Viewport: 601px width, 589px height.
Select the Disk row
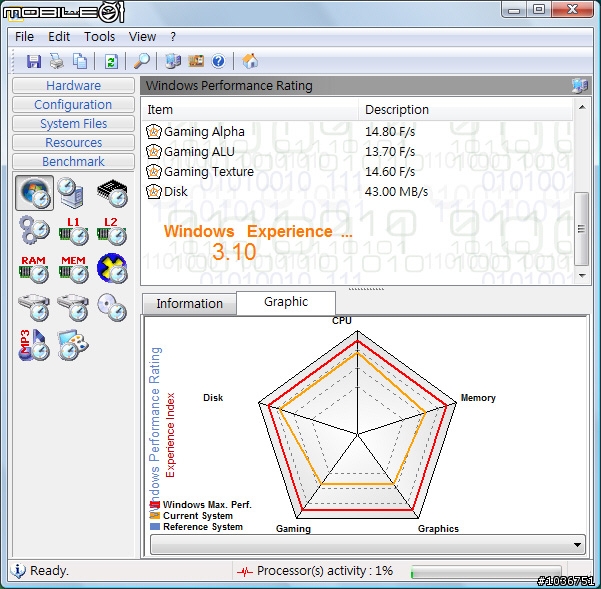tap(358, 192)
